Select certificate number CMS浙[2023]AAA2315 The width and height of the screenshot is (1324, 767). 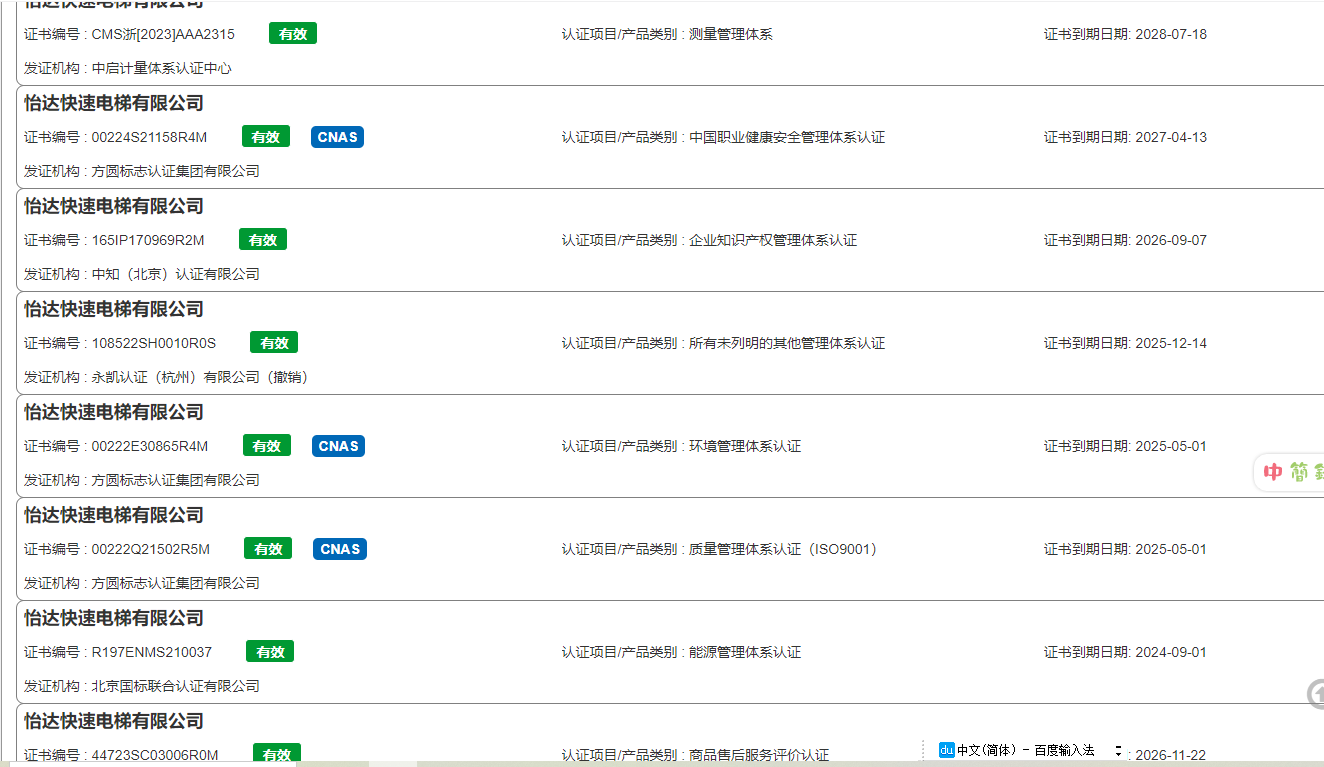click(x=163, y=34)
